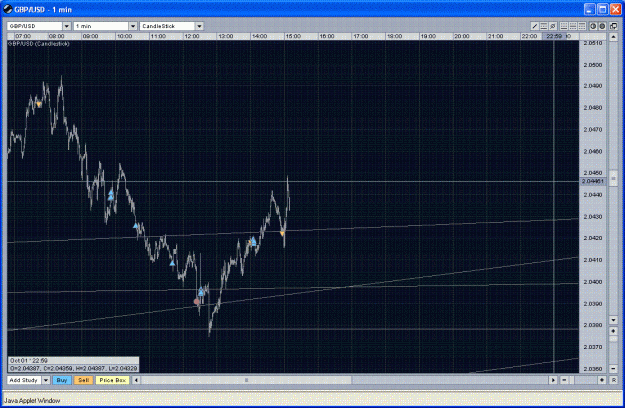Click the Sell button

click(x=83, y=380)
